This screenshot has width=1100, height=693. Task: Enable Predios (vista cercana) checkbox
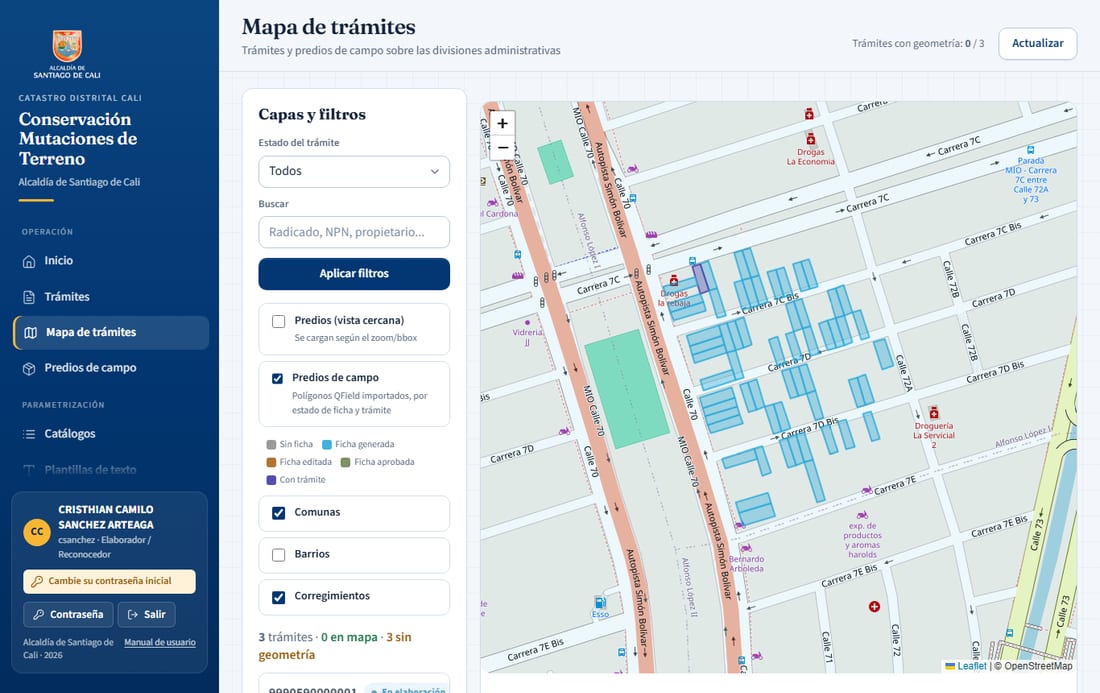coord(279,321)
